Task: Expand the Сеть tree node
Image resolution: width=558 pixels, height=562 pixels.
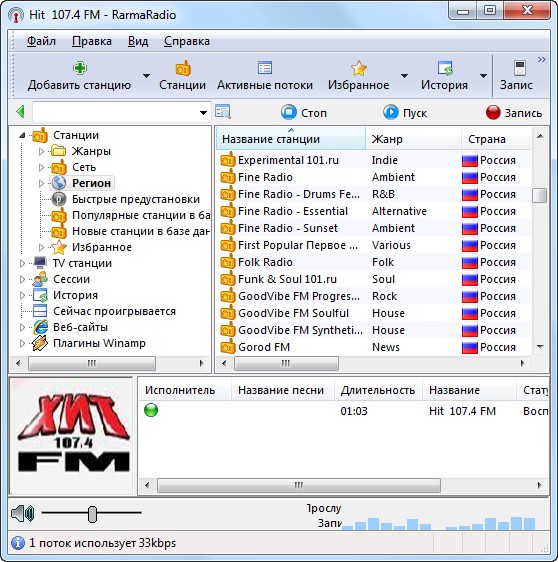Action: click(x=41, y=167)
